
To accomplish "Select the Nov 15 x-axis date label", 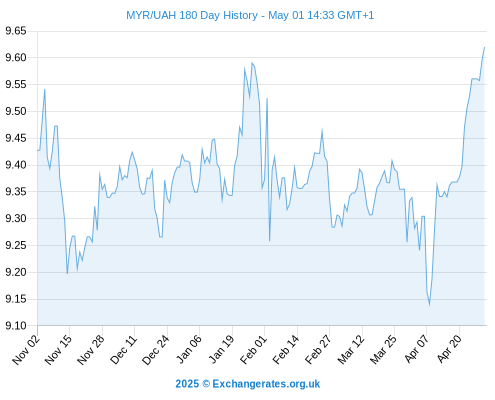I will (58, 350).
